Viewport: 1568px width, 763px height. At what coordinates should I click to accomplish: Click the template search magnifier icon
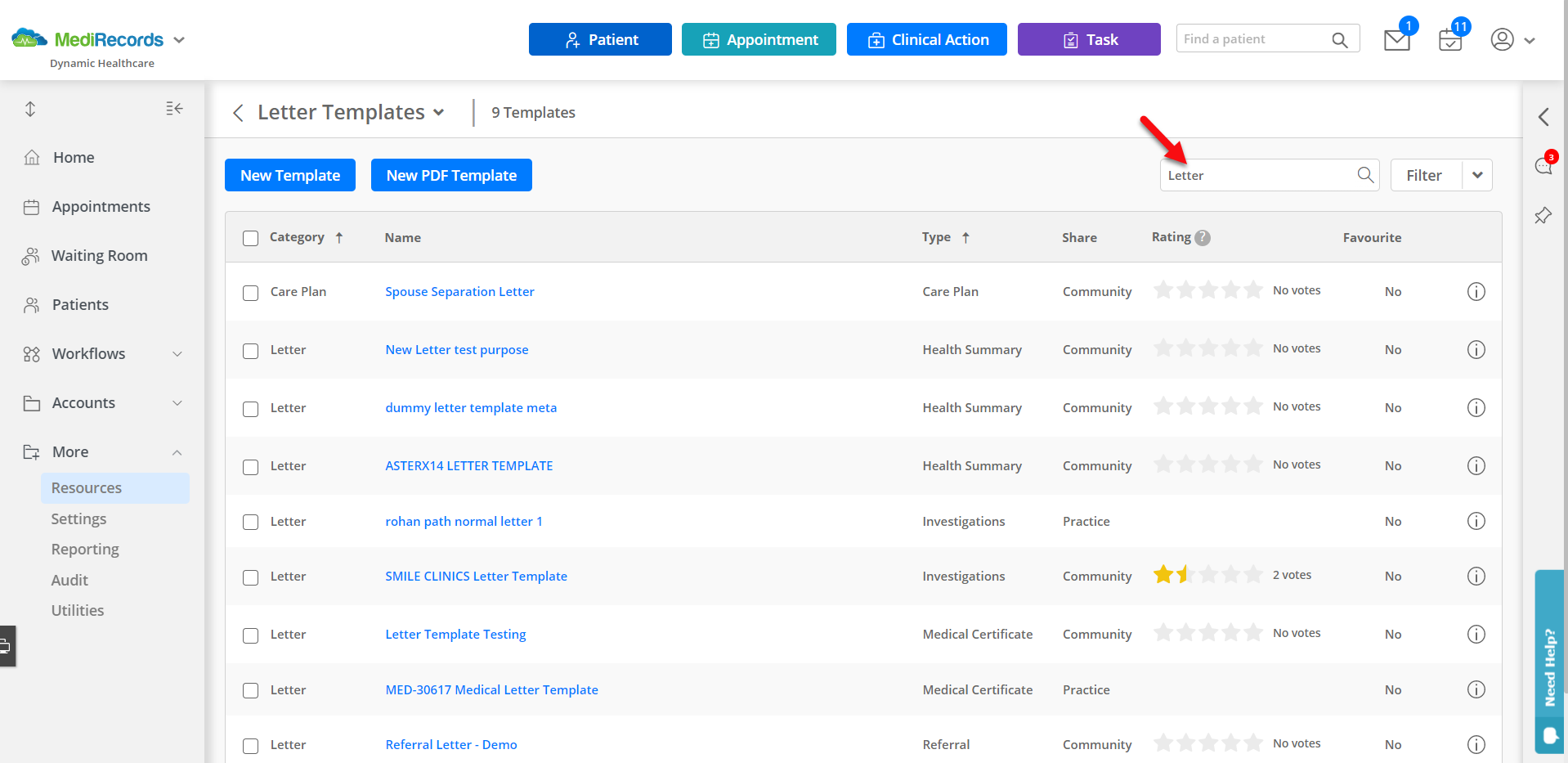click(x=1365, y=175)
